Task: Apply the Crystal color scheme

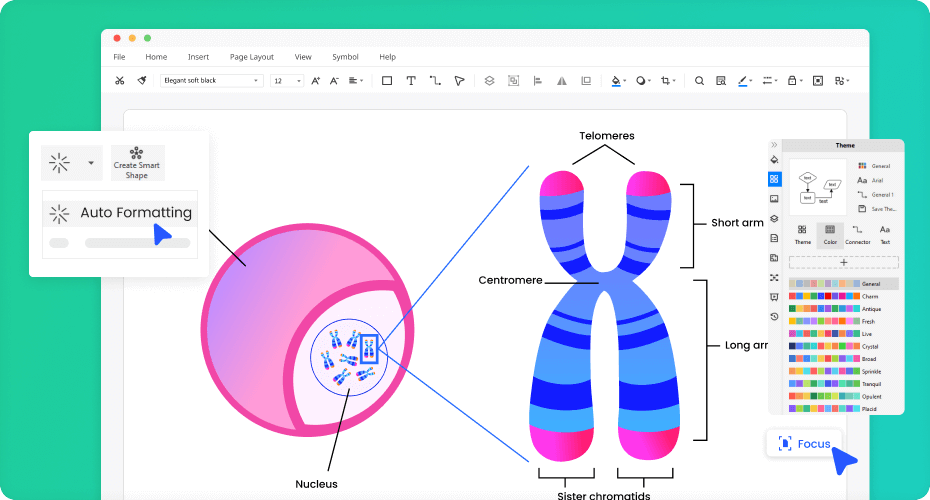Action: [835, 346]
